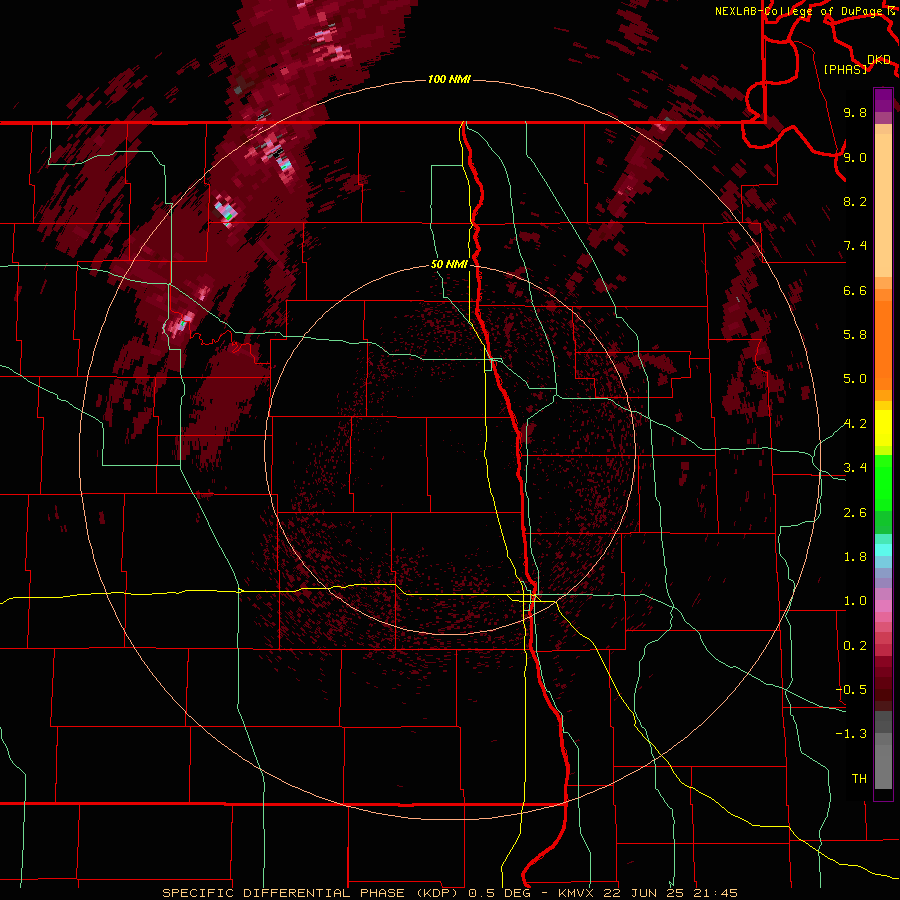This screenshot has width=900, height=900.
Task: Click the -0.5 color scale value
Action: pos(851,690)
